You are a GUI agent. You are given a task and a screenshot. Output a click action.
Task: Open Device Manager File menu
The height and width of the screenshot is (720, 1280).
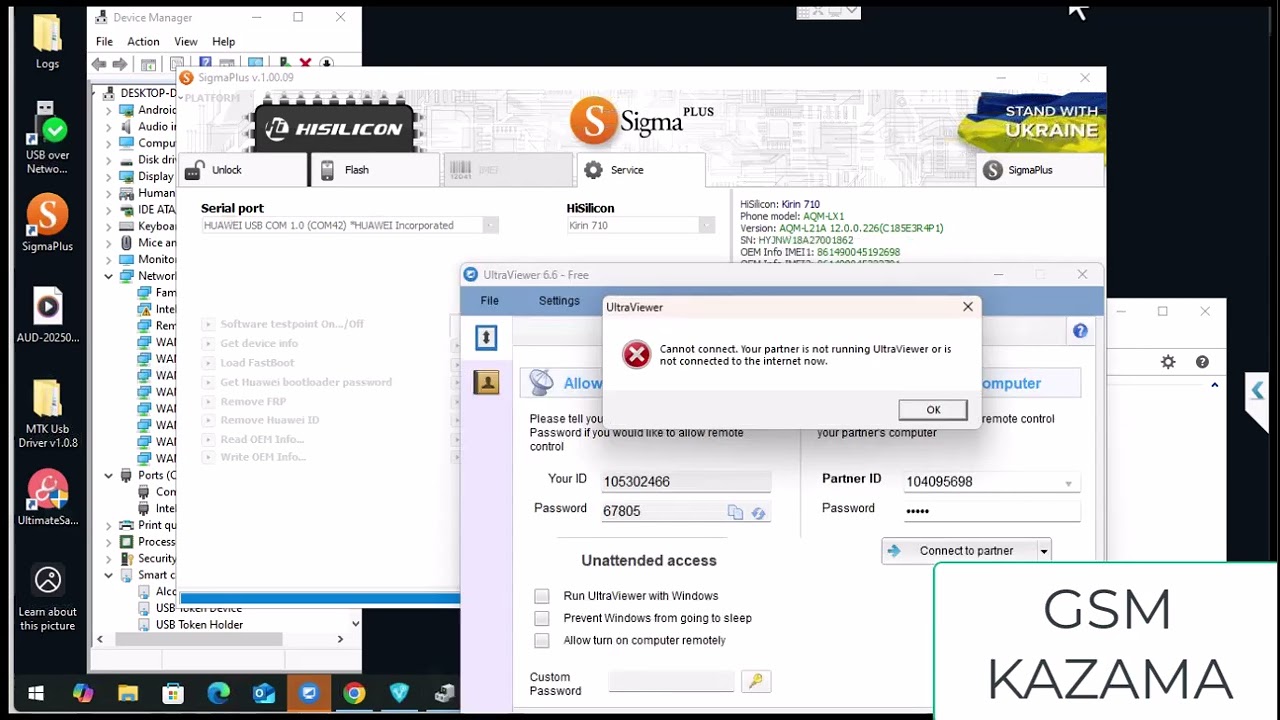[104, 42]
